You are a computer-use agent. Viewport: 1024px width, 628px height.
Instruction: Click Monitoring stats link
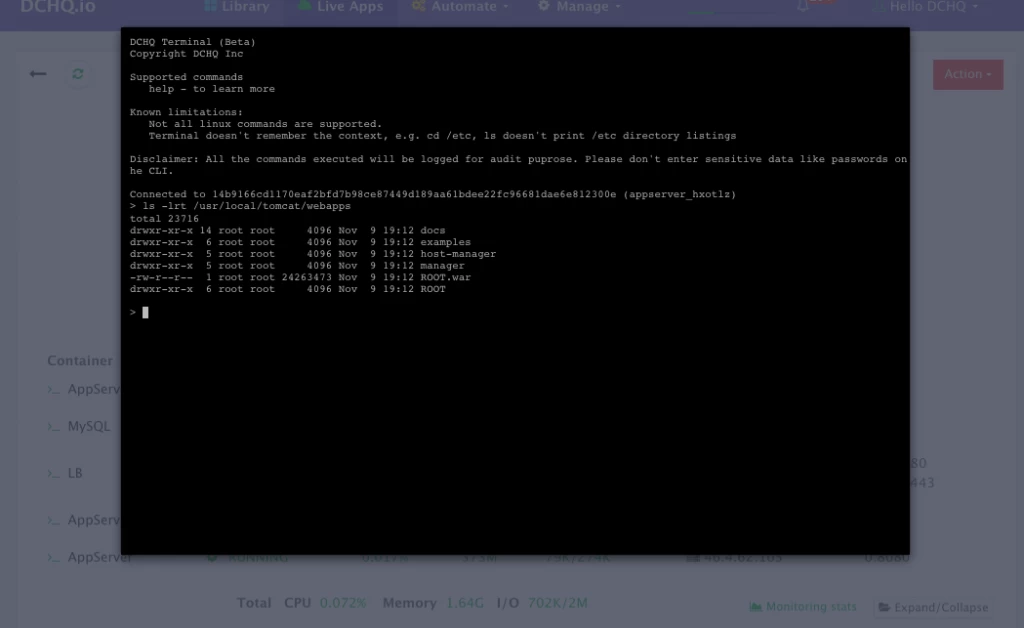tap(803, 607)
